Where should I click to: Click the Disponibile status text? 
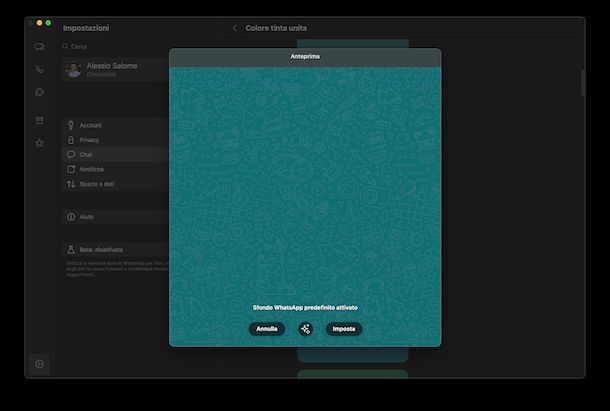pos(101,74)
